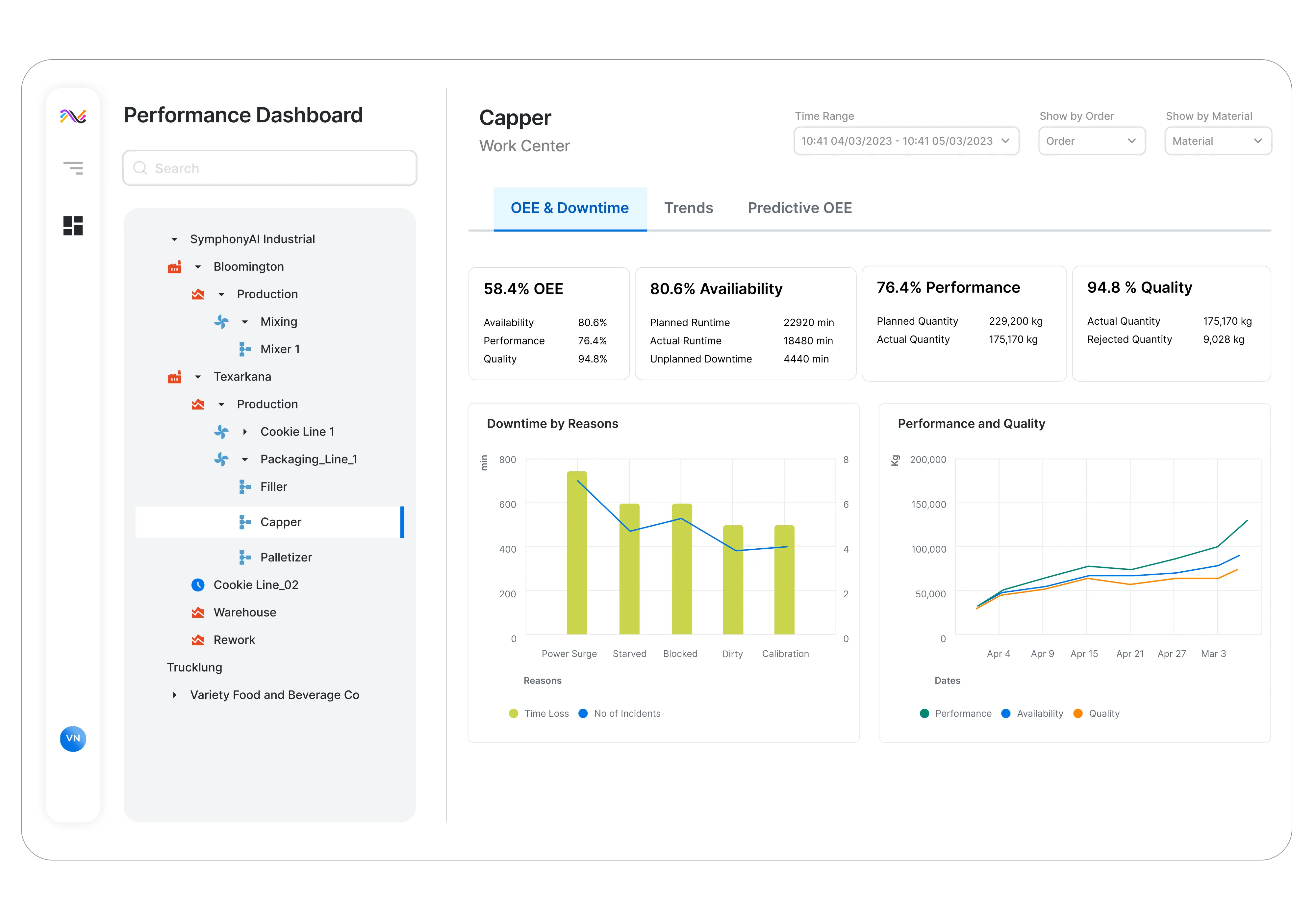Click the search magnifier icon

point(140,168)
